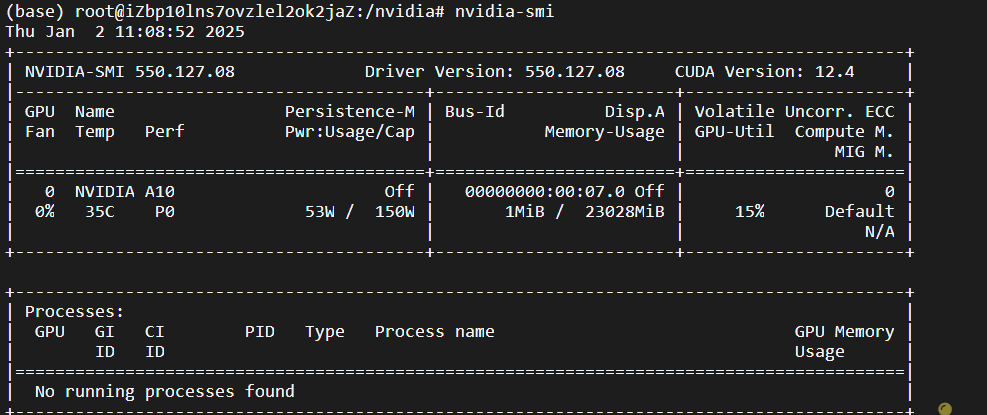
Task: Click the 00000000:00:07.0 bus address
Action: pyautogui.click(x=544, y=191)
